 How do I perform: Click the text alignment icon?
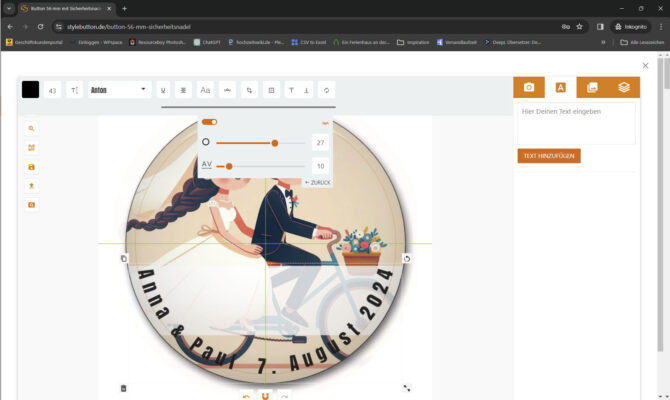point(184,90)
